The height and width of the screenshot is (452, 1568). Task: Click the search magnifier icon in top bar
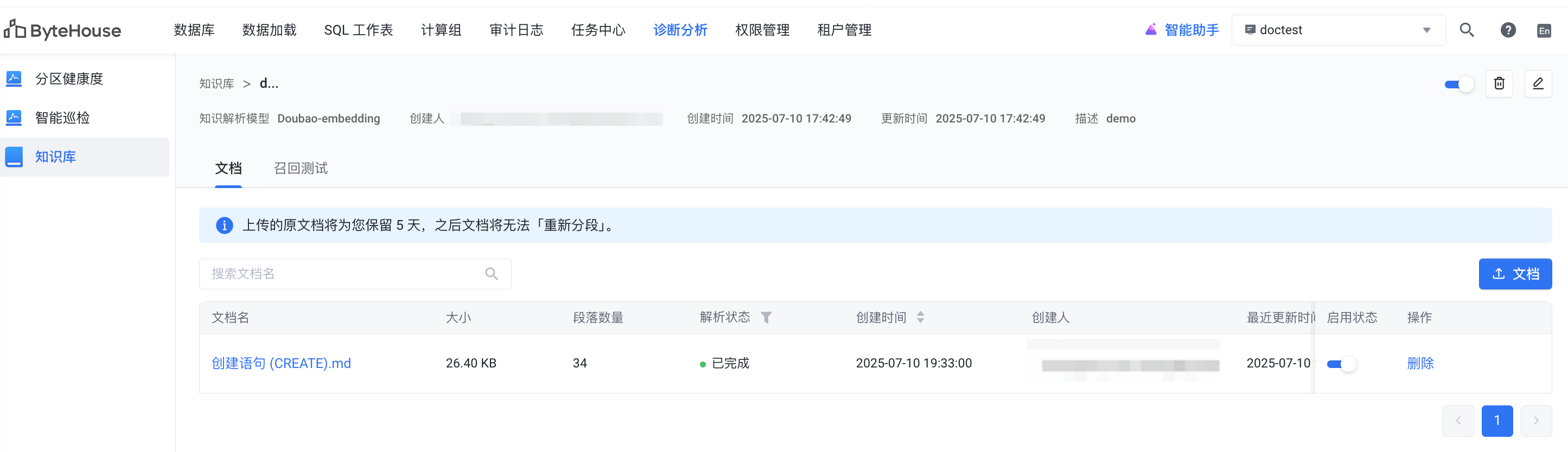(1467, 30)
